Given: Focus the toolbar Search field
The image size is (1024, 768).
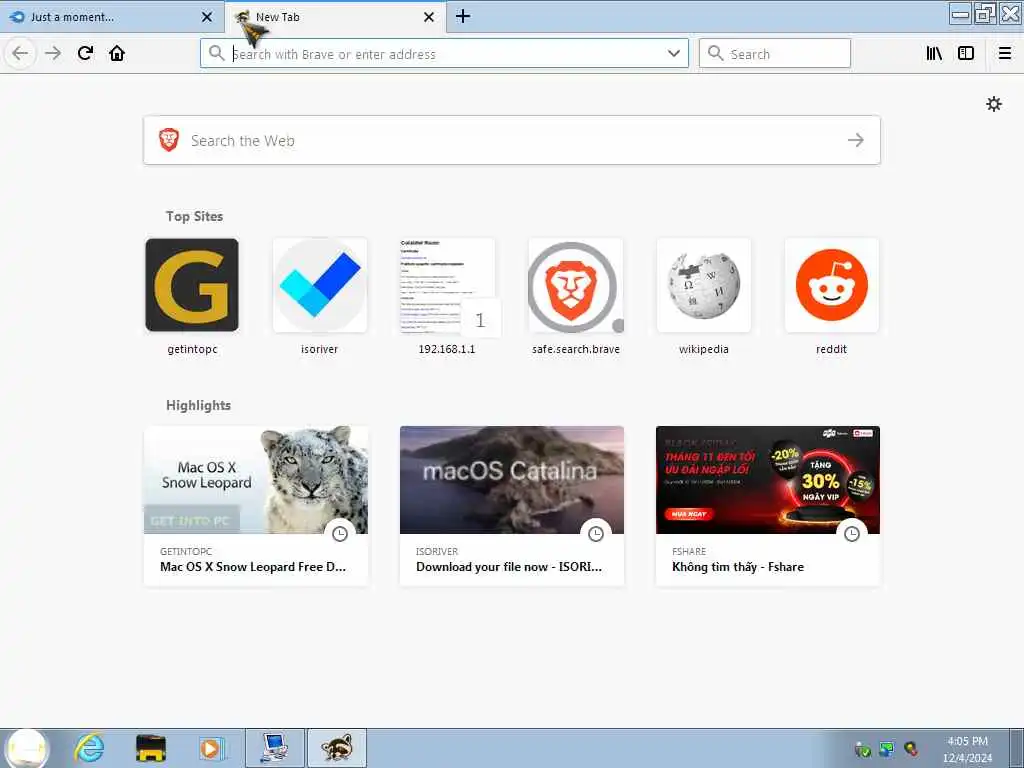Looking at the screenshot, I should coord(775,54).
